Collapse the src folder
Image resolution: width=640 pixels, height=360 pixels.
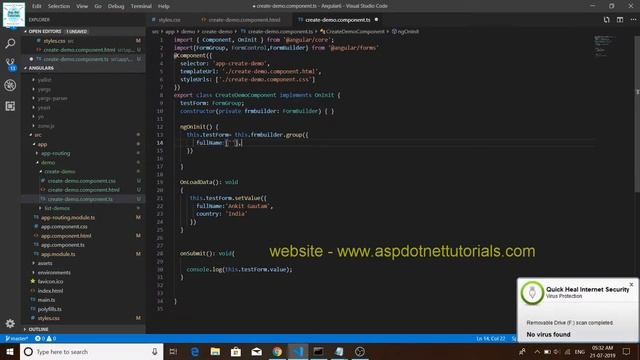tap(38, 135)
